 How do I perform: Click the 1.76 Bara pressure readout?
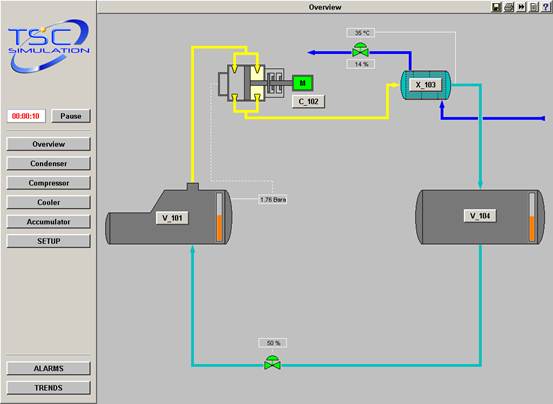click(x=273, y=200)
